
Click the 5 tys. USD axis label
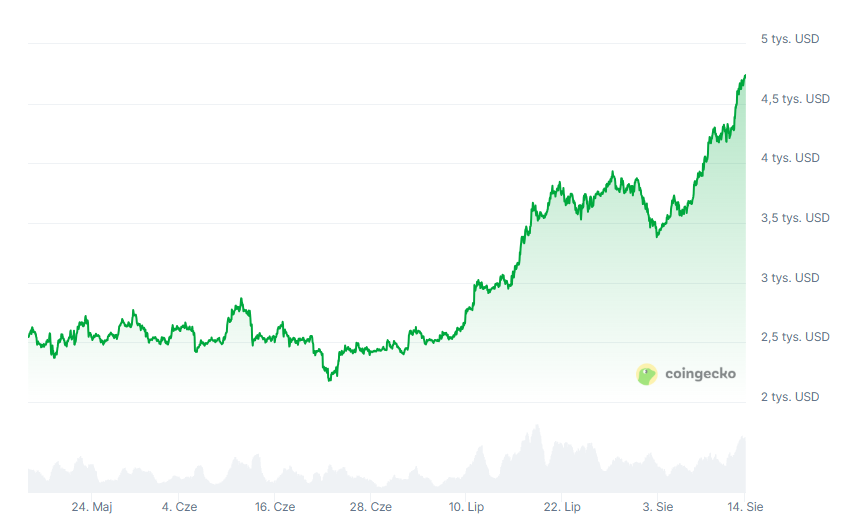point(790,39)
